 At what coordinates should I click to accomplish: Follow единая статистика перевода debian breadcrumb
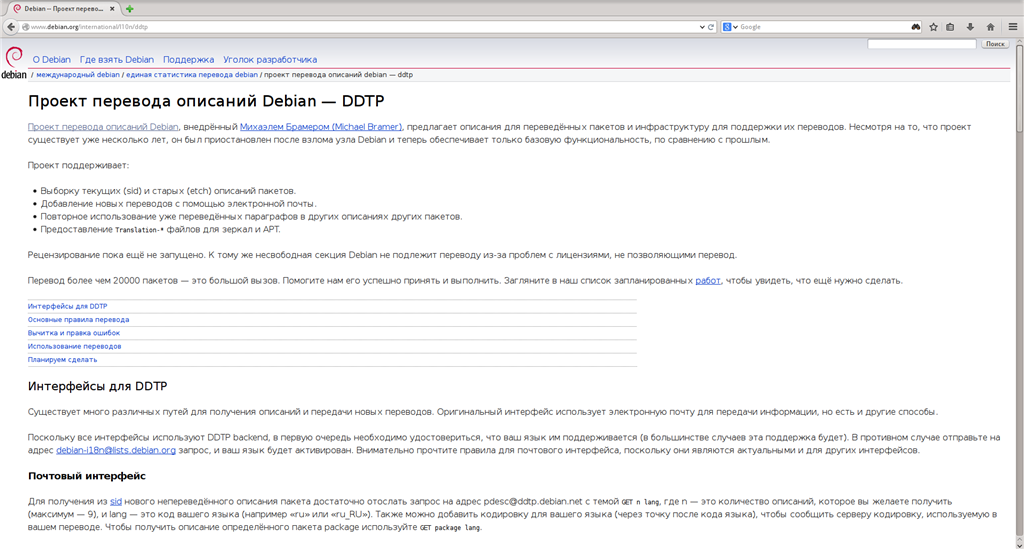pos(192,74)
